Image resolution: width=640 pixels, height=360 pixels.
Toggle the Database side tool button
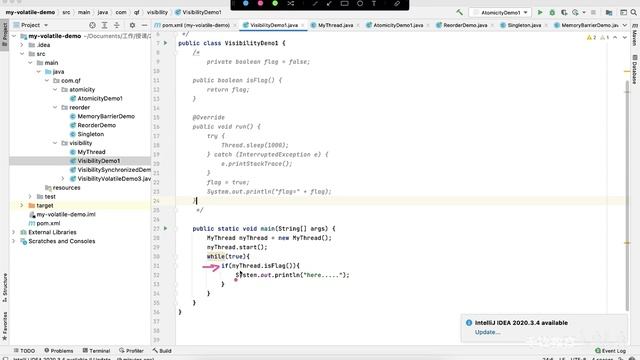(x=635, y=69)
